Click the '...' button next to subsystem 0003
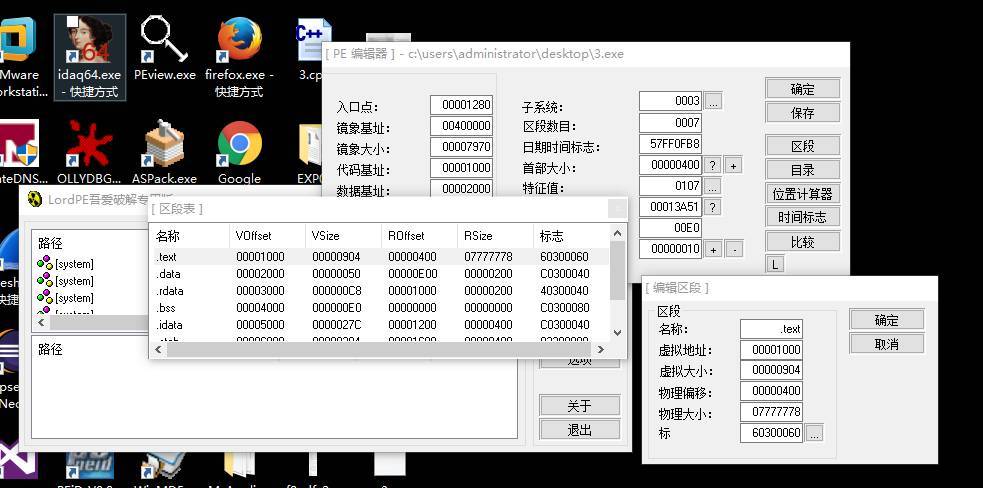This screenshot has width=983, height=488. (713, 100)
